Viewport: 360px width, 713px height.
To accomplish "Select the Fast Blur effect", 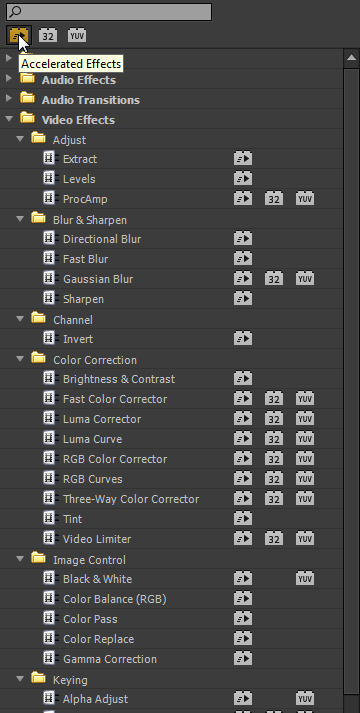I will tap(85, 259).
